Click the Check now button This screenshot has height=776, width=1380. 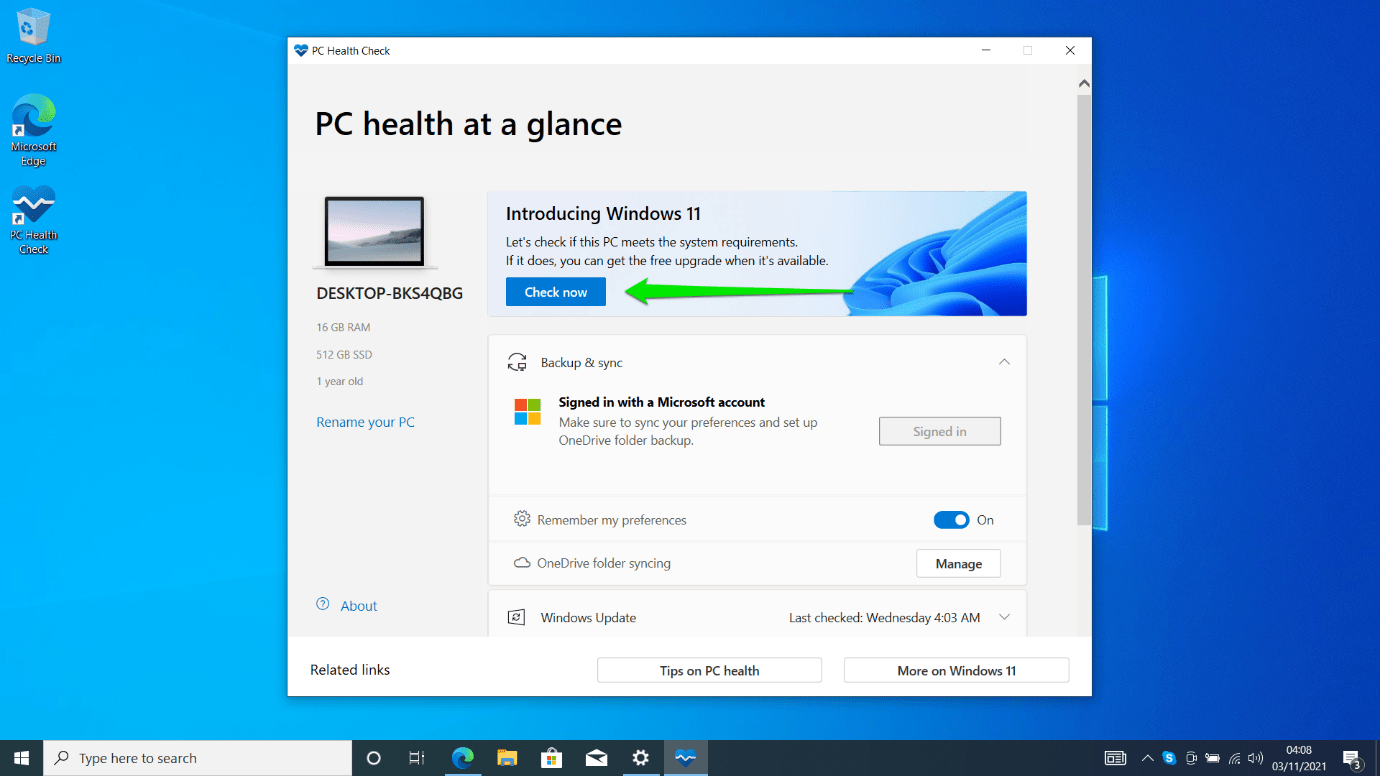click(555, 292)
